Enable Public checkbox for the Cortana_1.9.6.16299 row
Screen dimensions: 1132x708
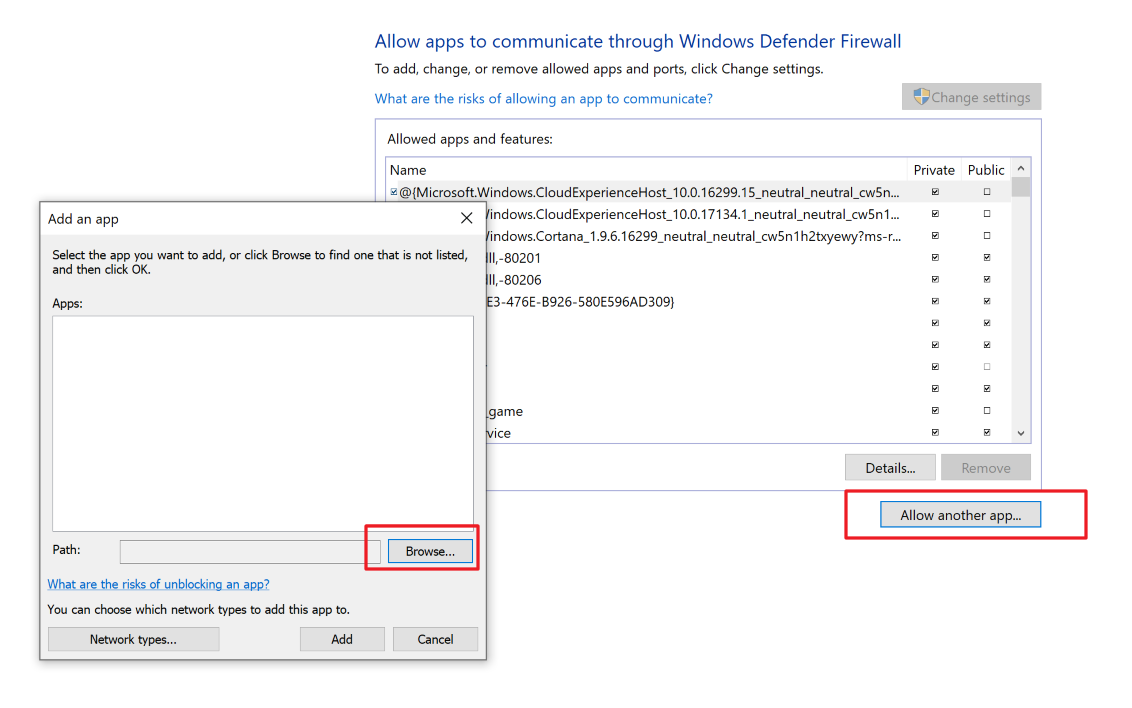click(x=987, y=236)
